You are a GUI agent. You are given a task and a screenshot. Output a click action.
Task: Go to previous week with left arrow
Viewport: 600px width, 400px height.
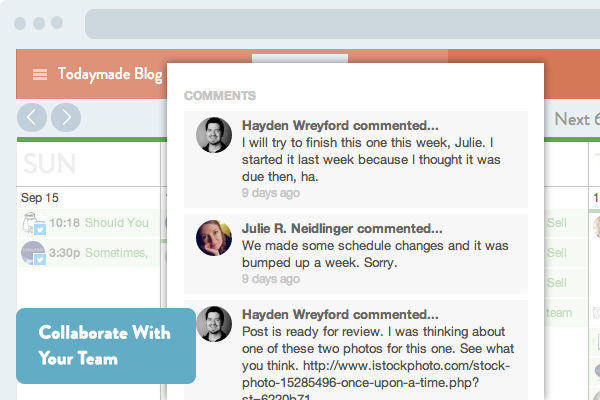[32, 118]
